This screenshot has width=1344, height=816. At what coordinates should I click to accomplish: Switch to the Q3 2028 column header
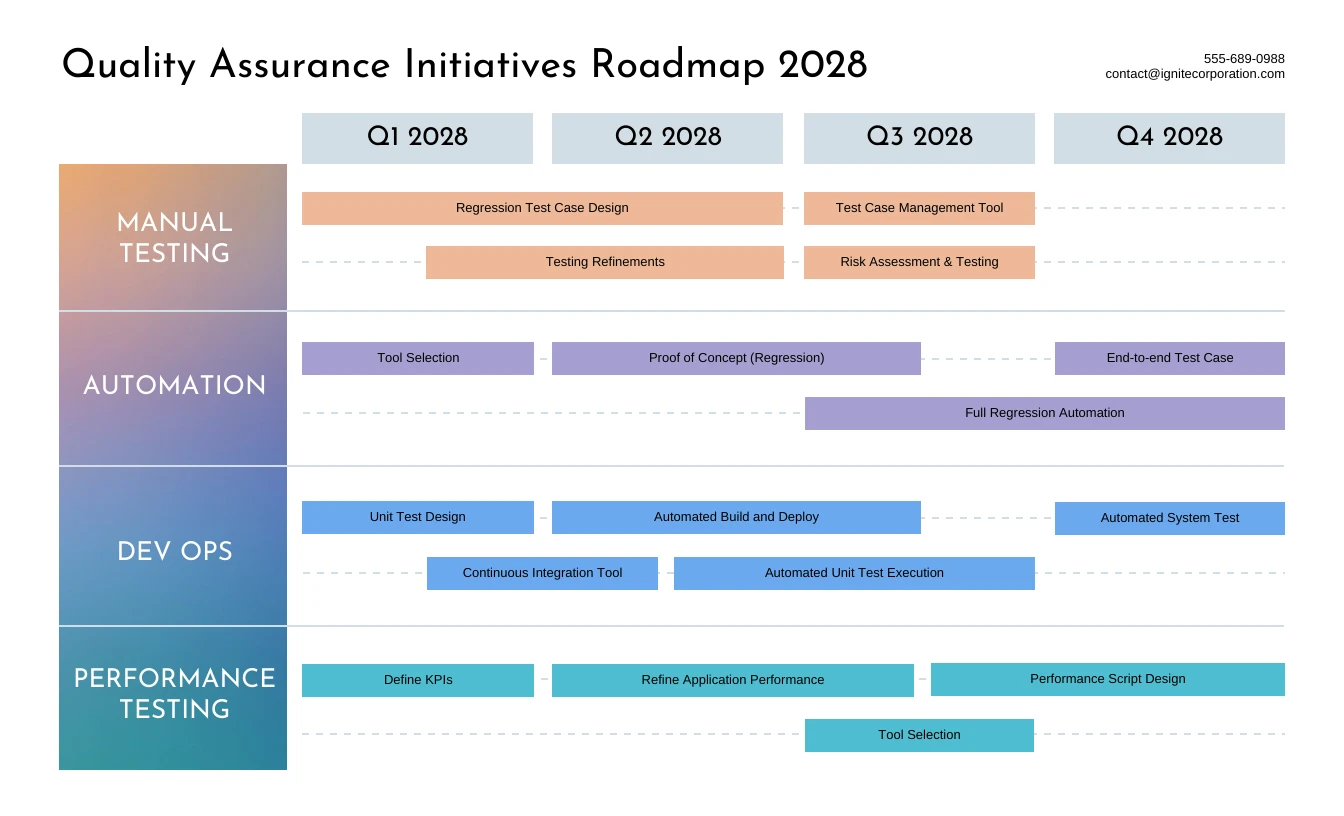(x=919, y=137)
